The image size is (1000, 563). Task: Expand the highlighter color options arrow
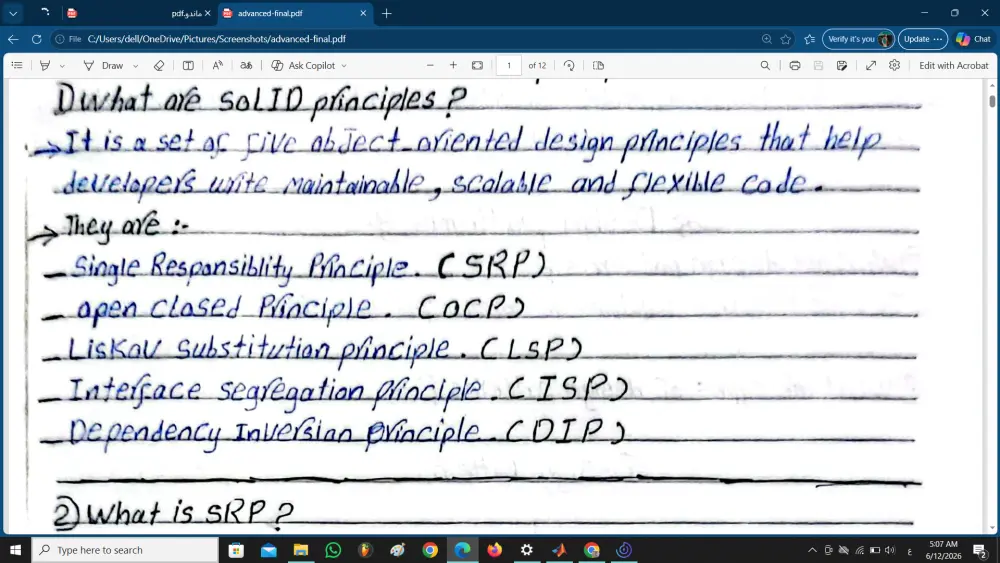62,66
